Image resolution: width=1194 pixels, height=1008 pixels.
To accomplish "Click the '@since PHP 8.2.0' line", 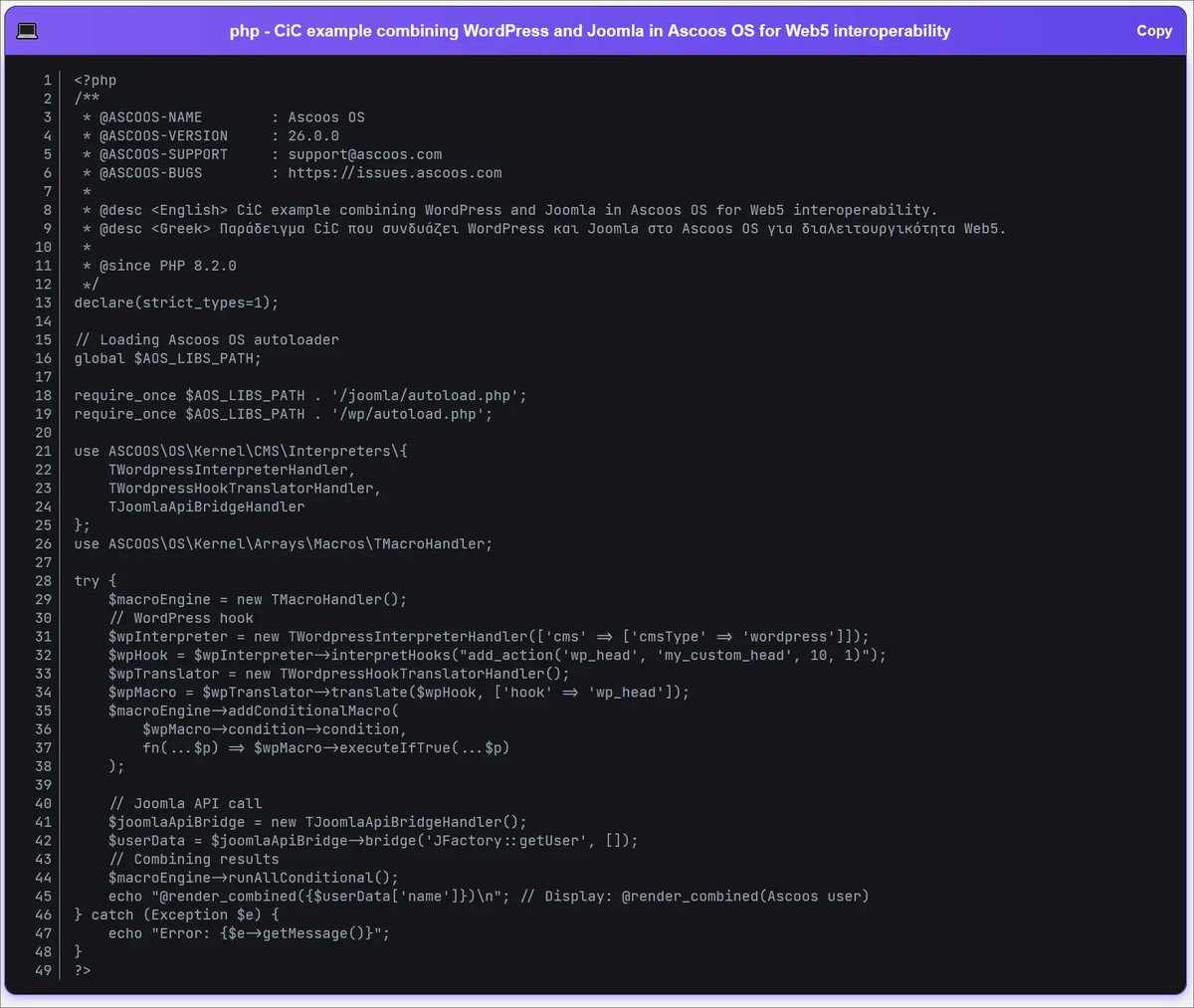I will pos(159,266).
